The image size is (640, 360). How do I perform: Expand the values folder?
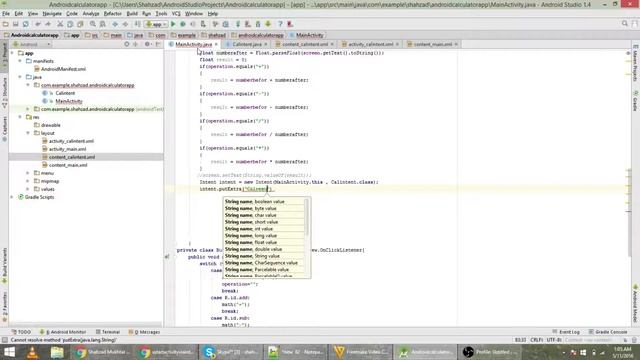(x=28, y=189)
